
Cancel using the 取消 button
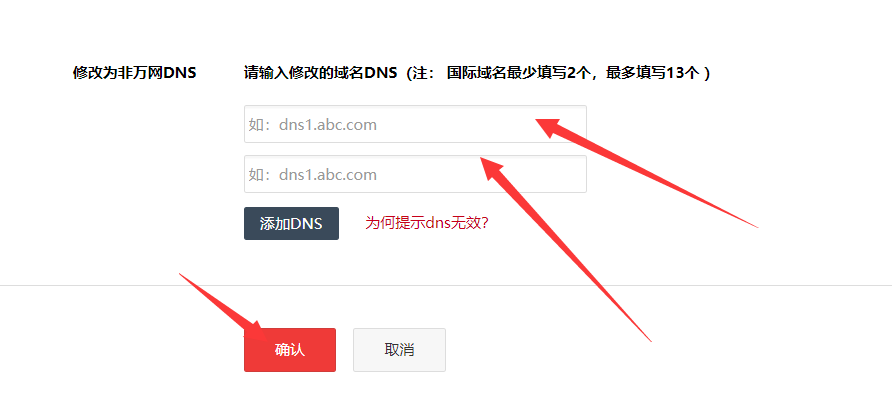399,350
